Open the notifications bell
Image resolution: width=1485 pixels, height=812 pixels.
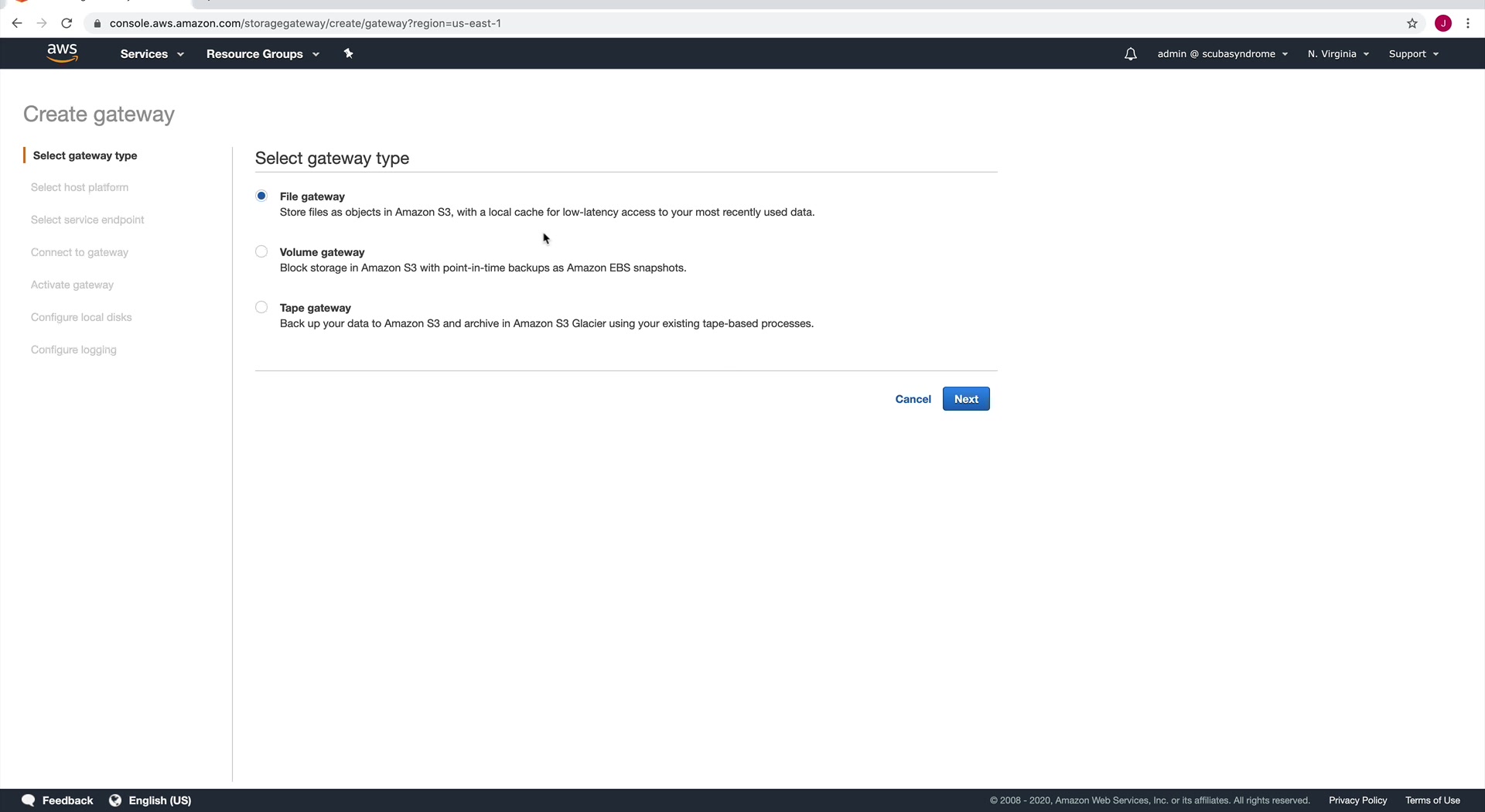[x=1130, y=54]
